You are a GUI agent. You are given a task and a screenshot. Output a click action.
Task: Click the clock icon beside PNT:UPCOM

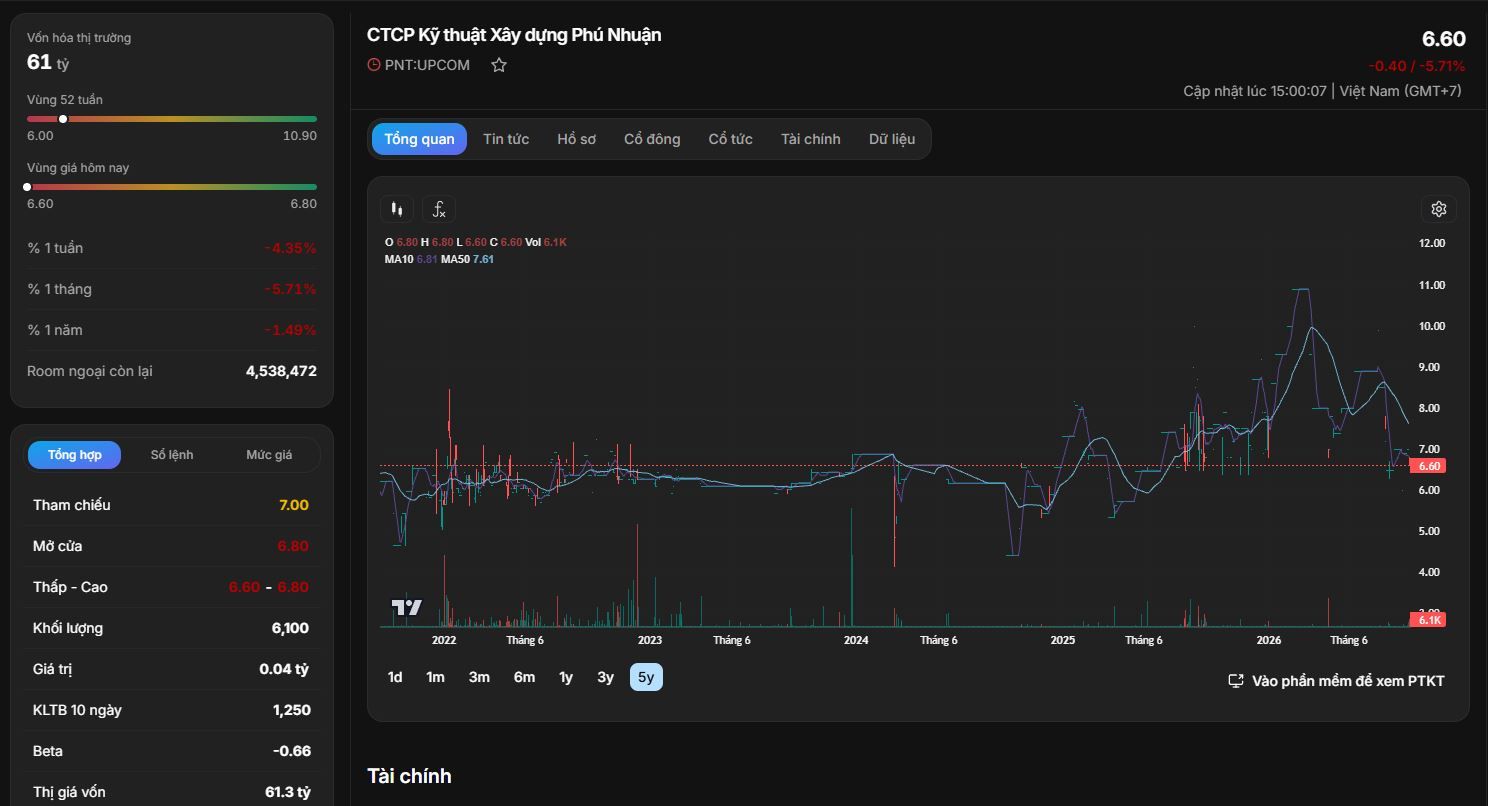(374, 65)
